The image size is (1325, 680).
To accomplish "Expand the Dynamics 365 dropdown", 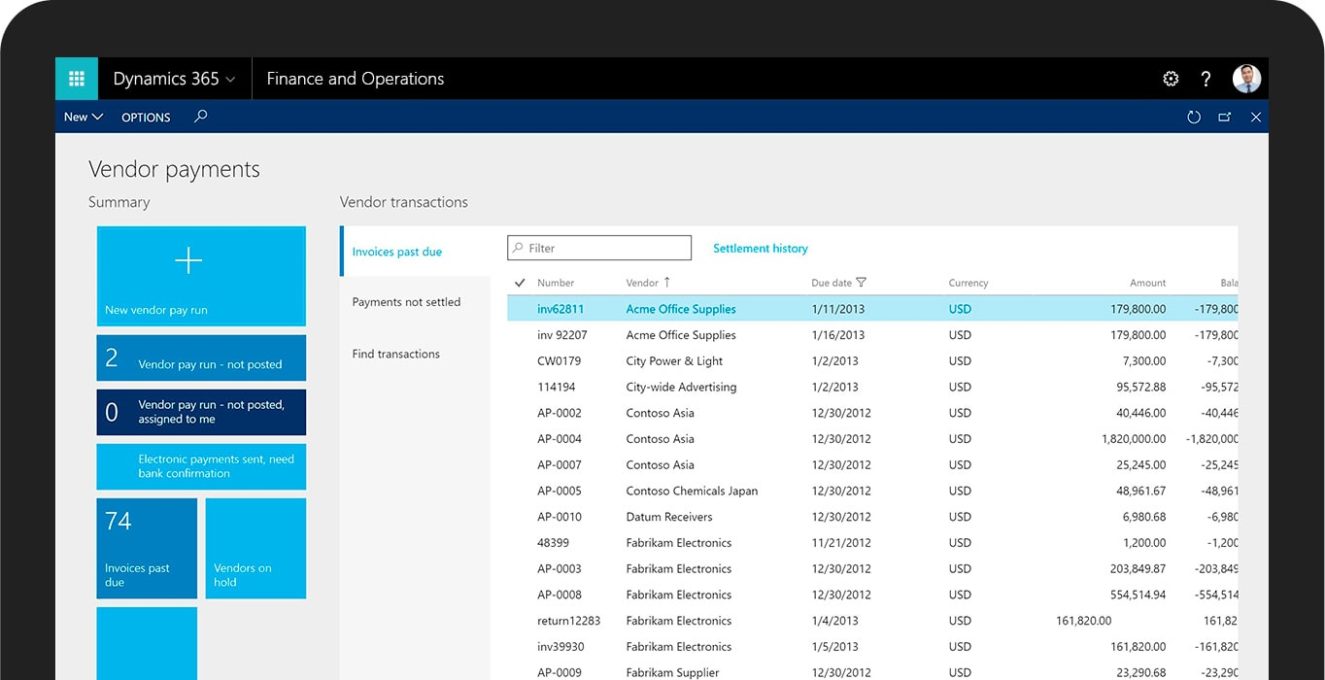I will click(x=175, y=79).
